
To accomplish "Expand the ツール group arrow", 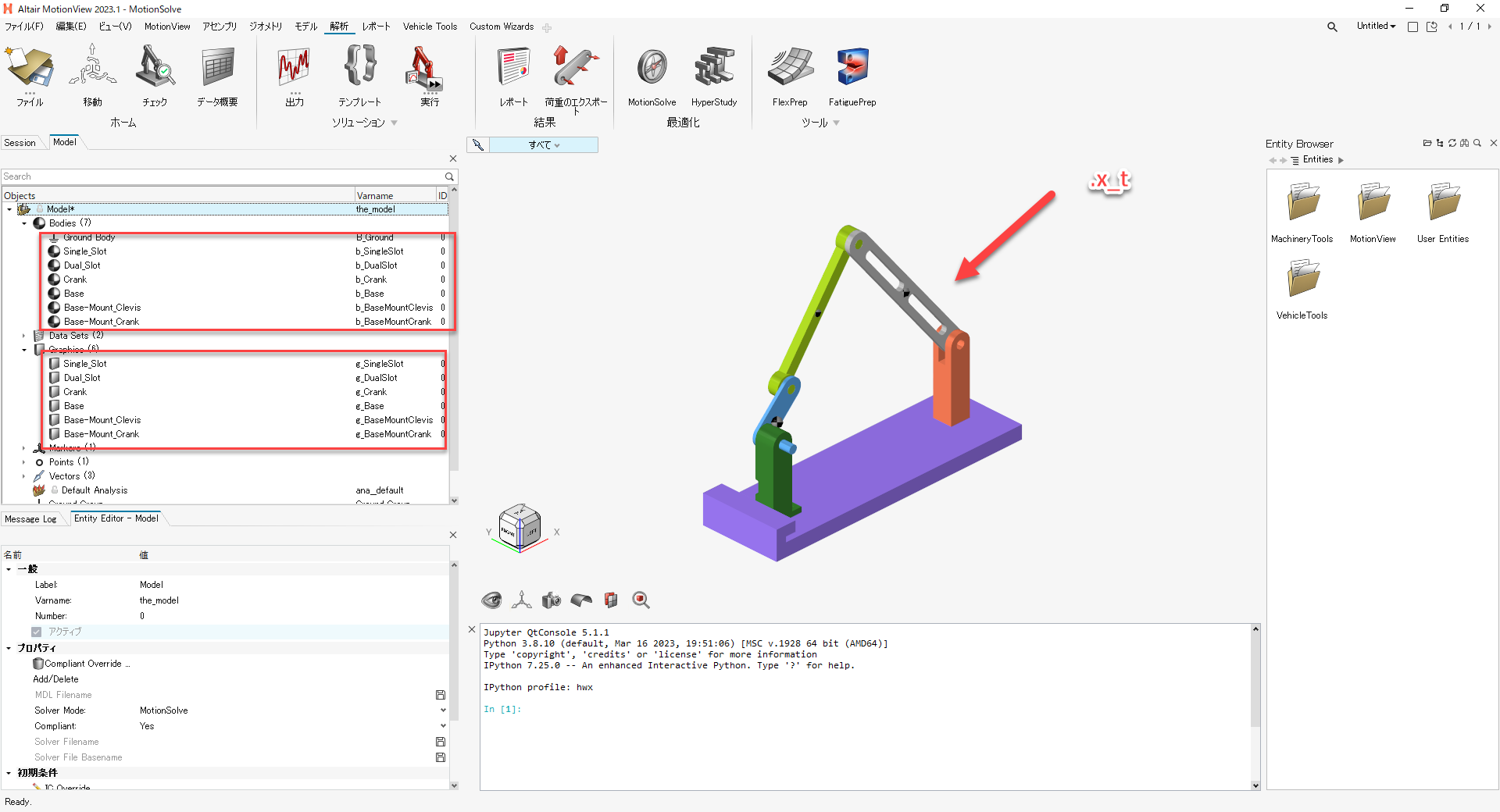I will (x=837, y=123).
